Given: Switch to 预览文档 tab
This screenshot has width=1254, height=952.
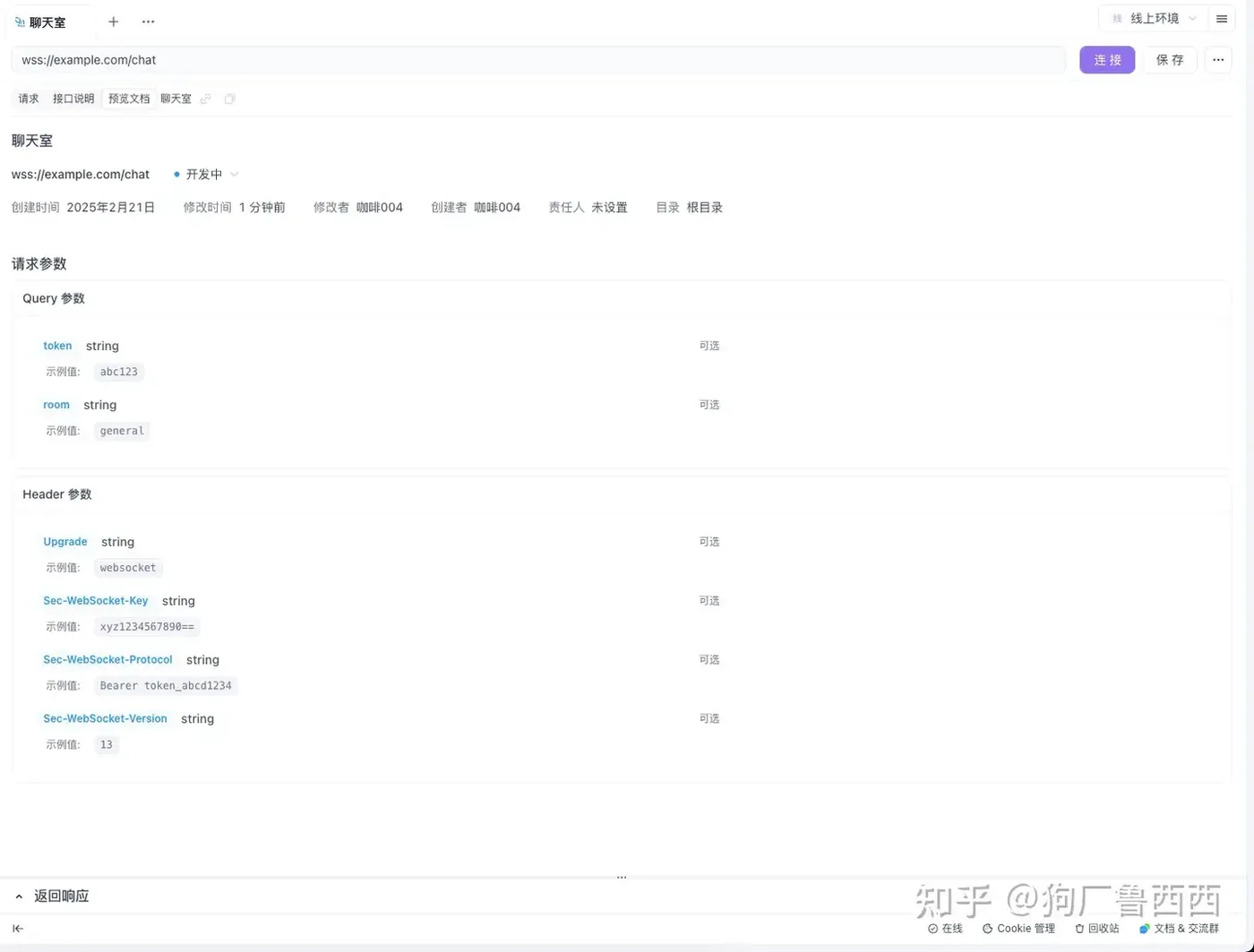Looking at the screenshot, I should point(129,99).
